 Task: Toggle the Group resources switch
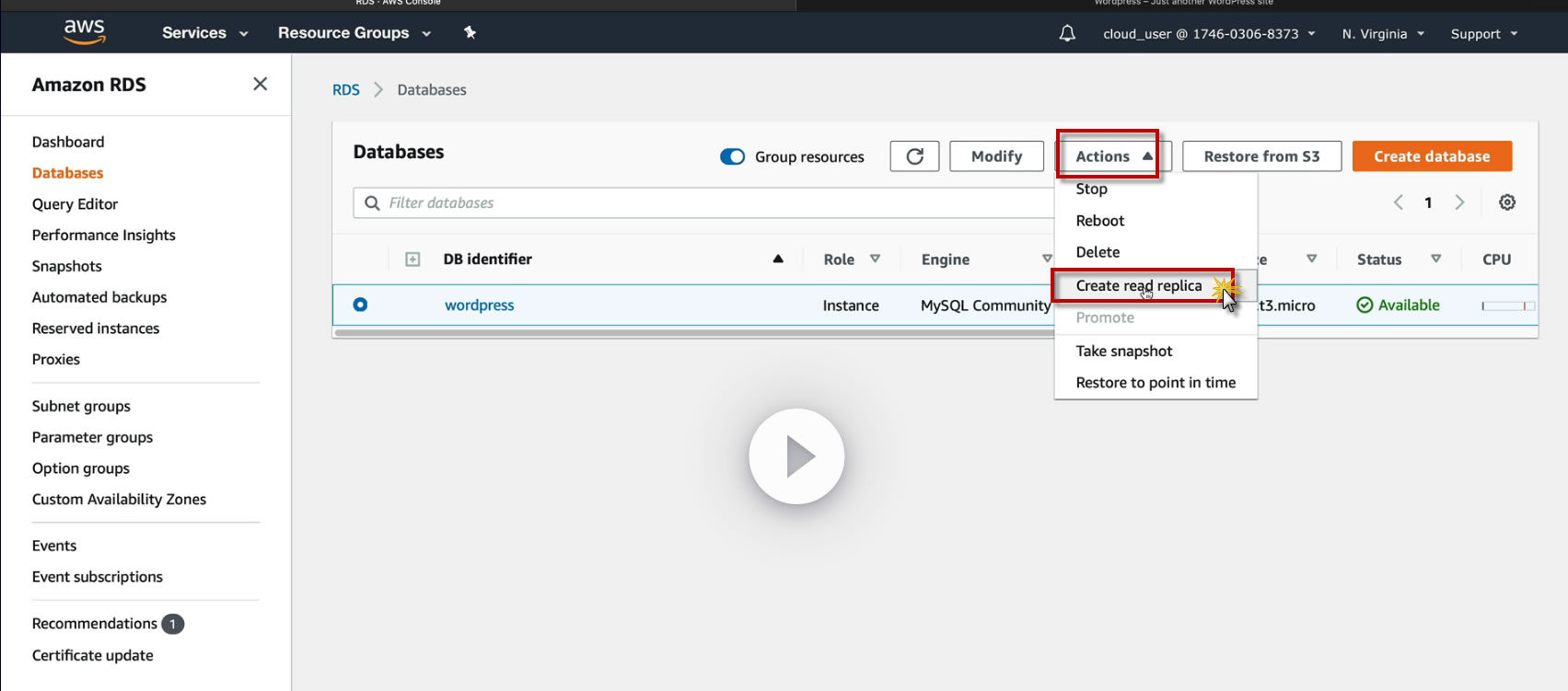(x=733, y=156)
